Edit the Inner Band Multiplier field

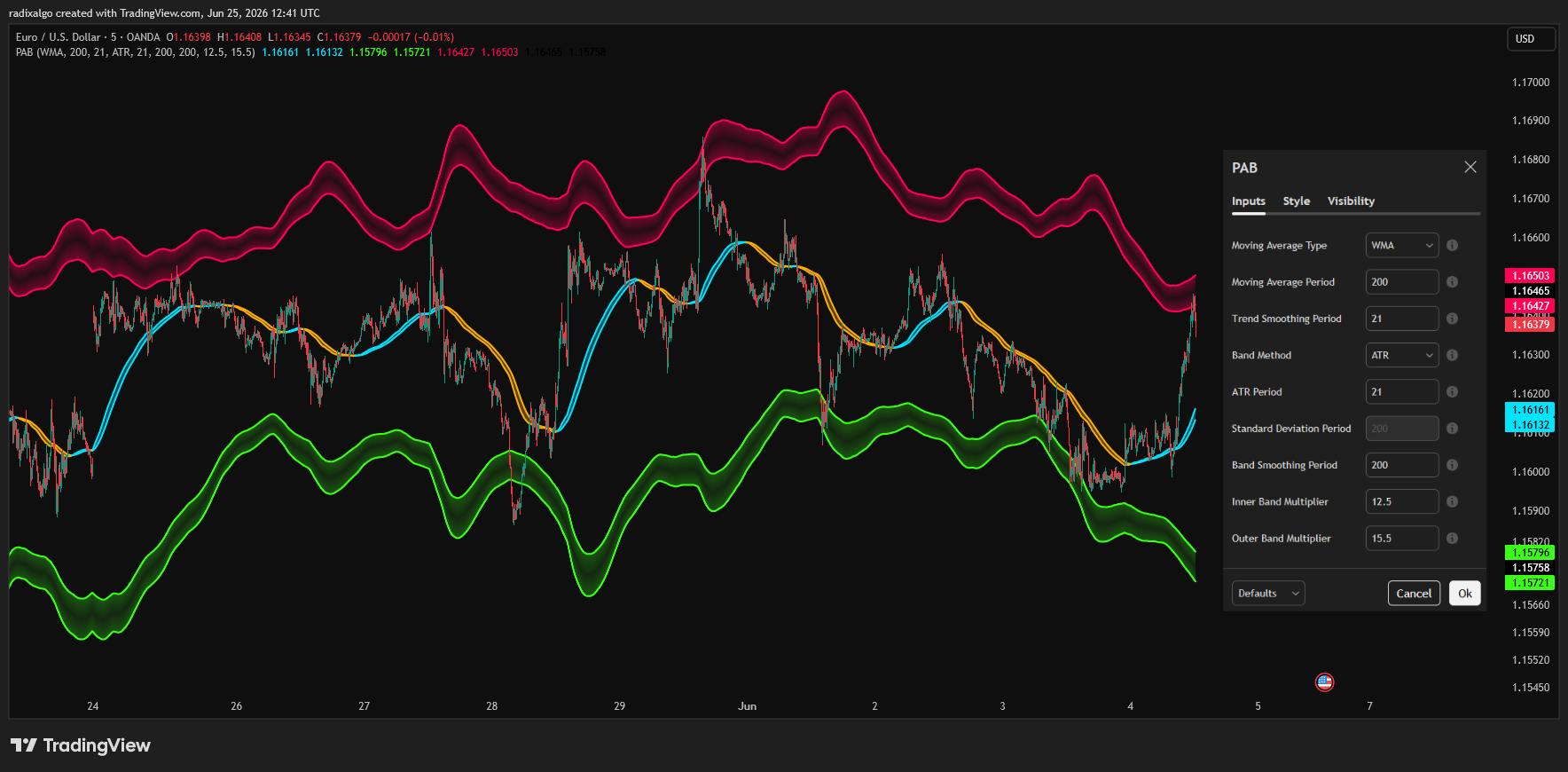(x=1401, y=501)
